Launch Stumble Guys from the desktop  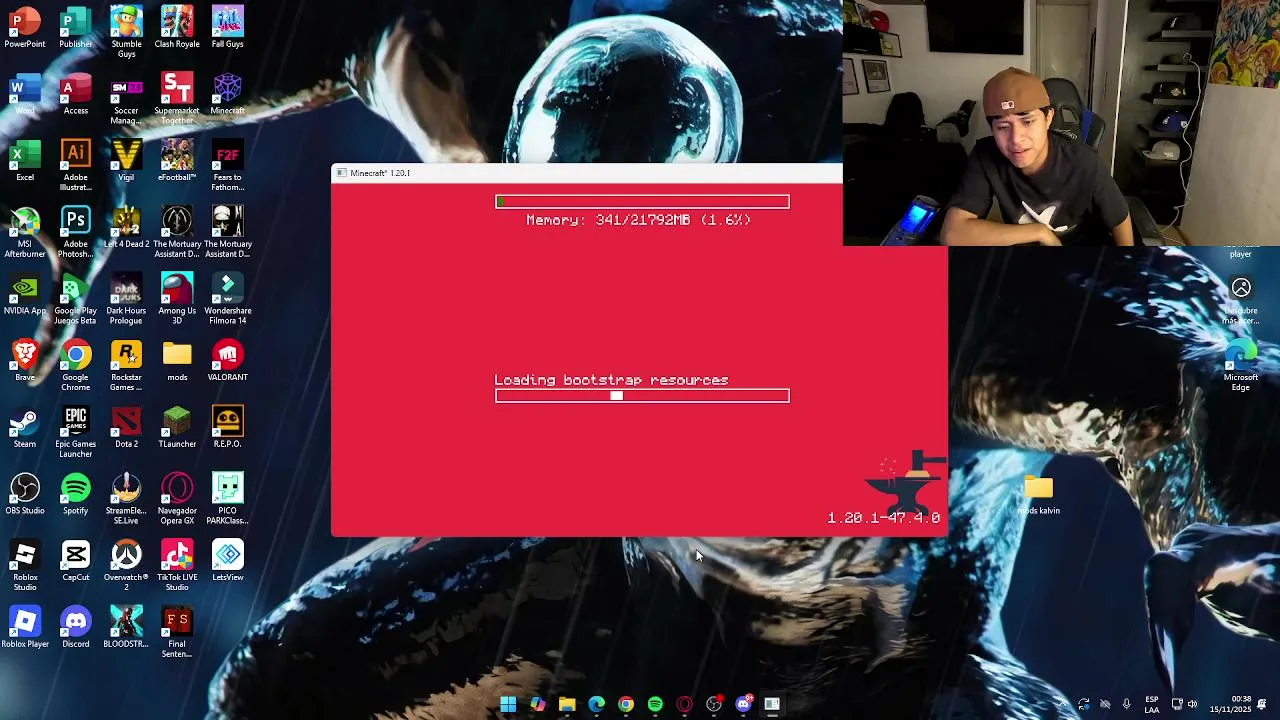pos(126,31)
